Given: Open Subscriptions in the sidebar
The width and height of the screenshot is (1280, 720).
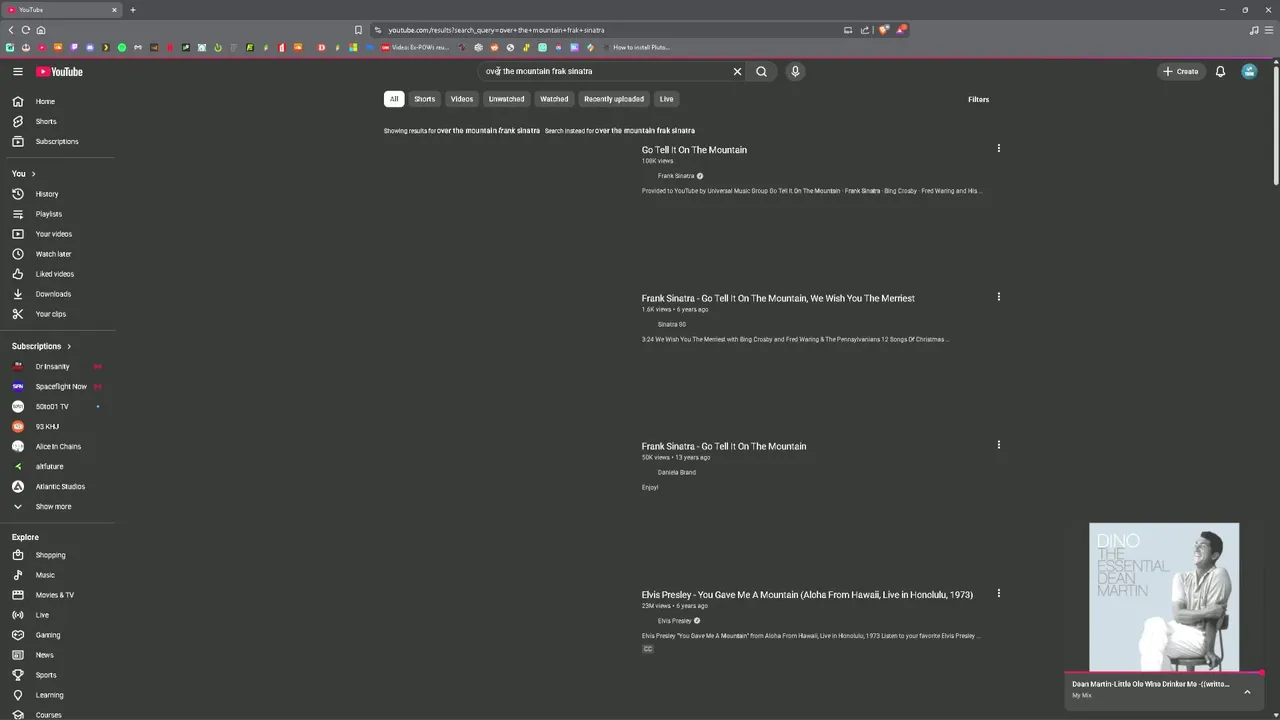Looking at the screenshot, I should (x=57, y=141).
